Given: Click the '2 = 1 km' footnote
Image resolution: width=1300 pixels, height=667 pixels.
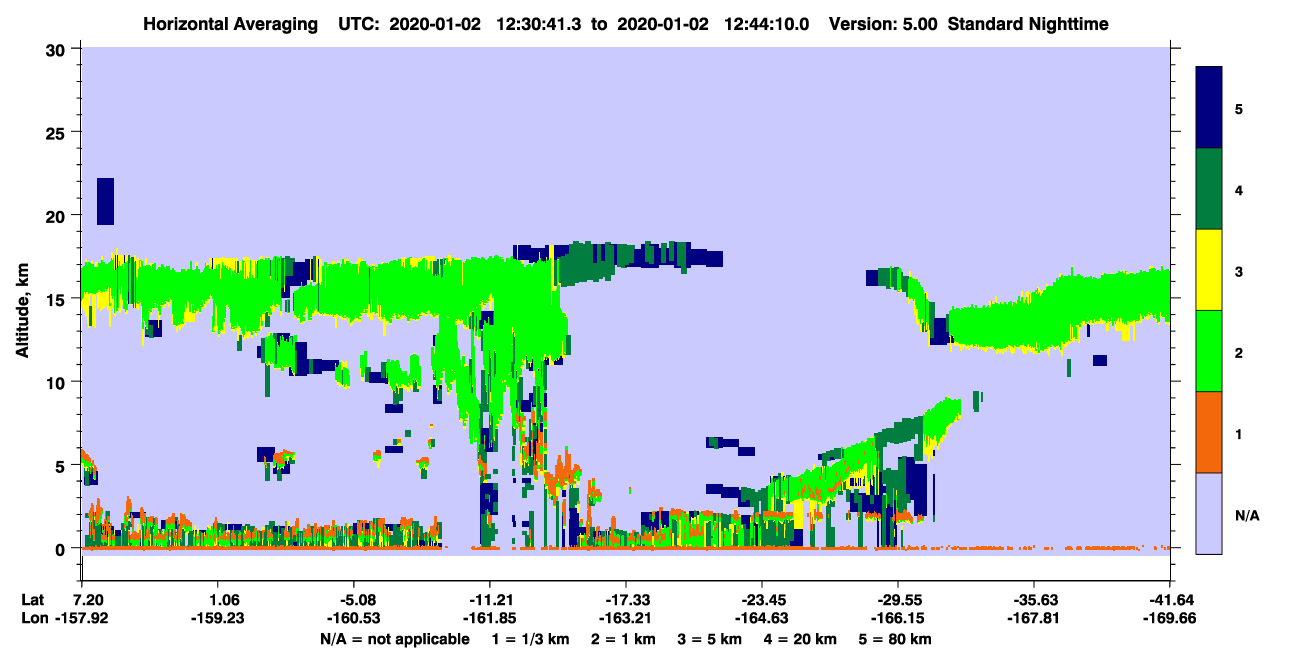Looking at the screenshot, I should click(623, 639).
